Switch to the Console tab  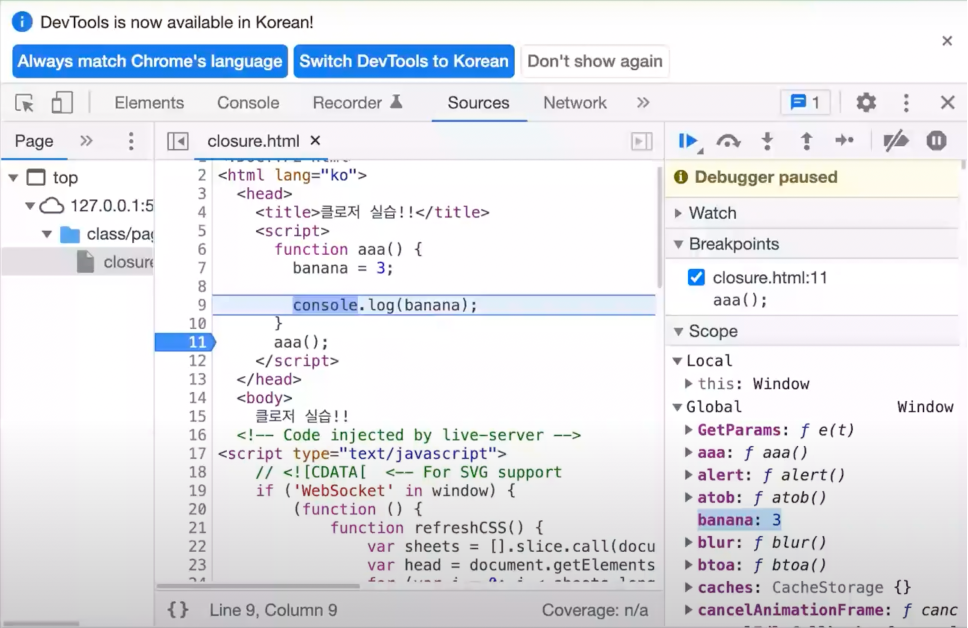[x=248, y=103]
